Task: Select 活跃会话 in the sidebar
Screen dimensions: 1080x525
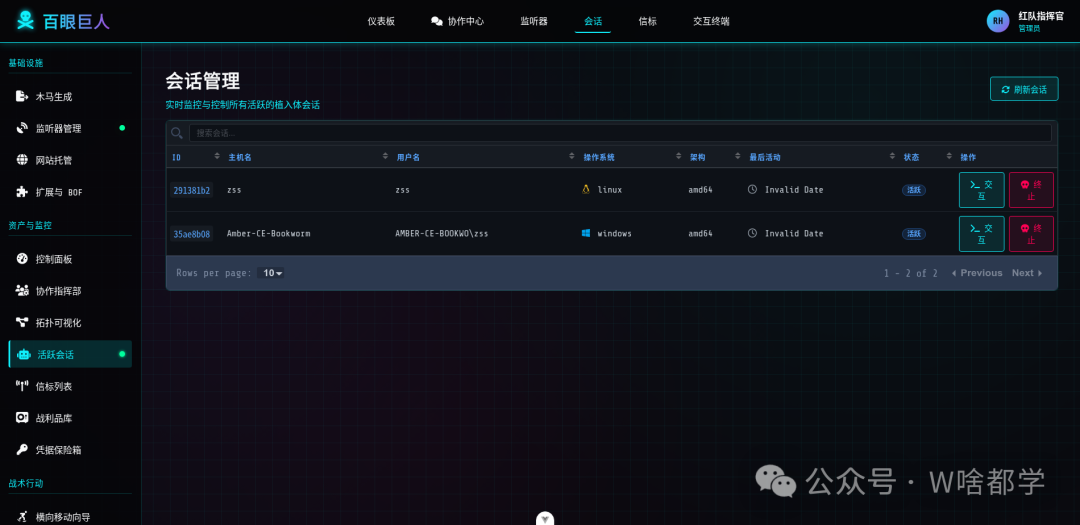Action: point(70,354)
